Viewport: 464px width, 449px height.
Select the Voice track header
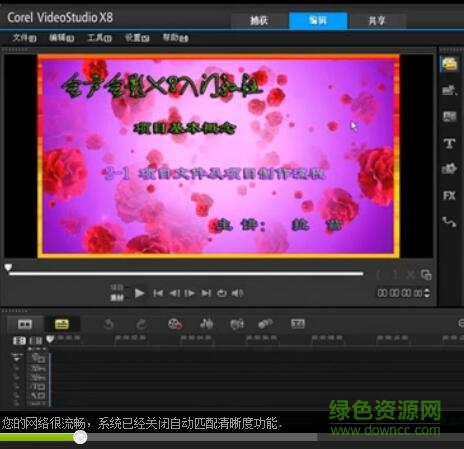point(39,396)
